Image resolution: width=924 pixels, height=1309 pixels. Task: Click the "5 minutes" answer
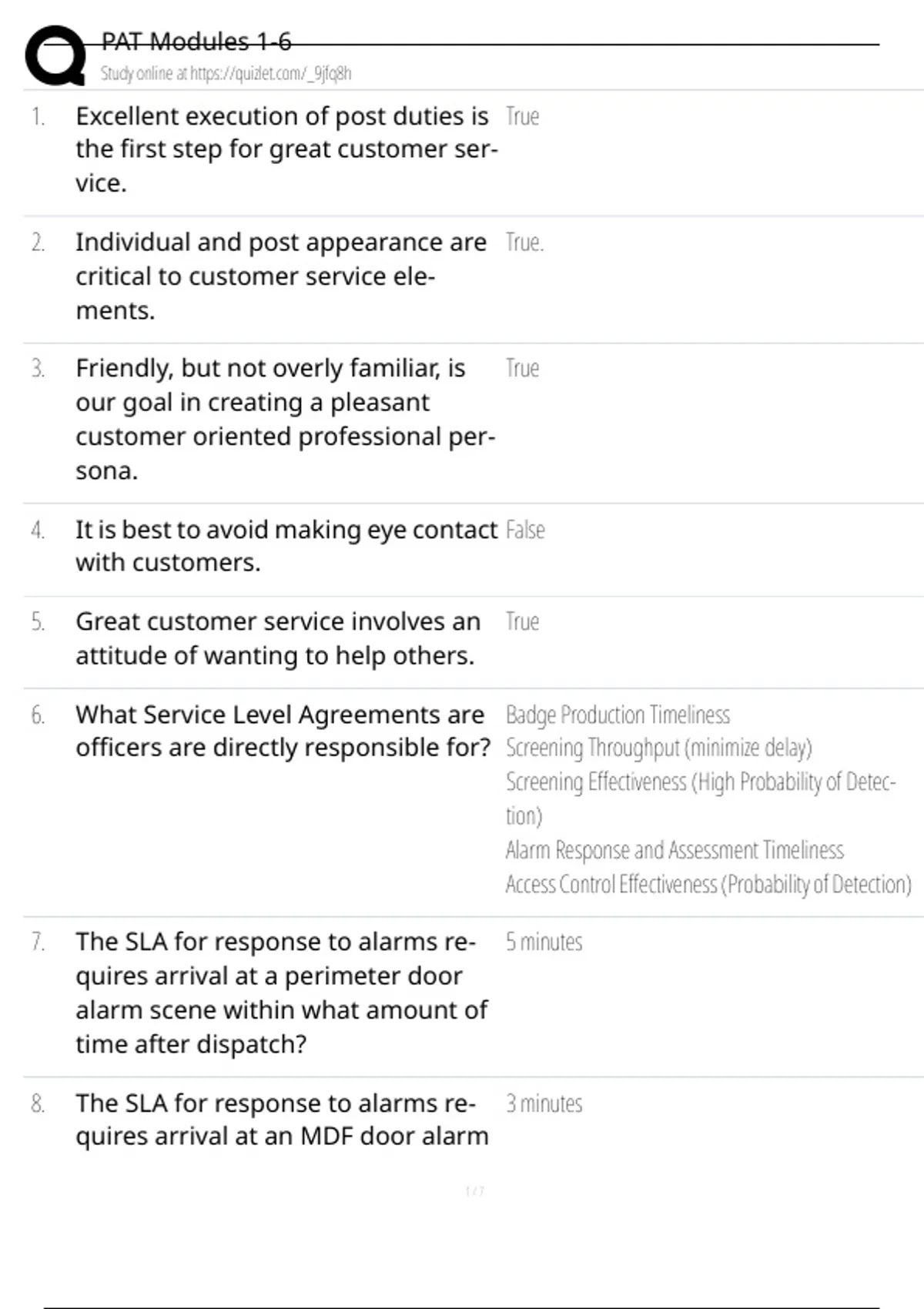544,942
